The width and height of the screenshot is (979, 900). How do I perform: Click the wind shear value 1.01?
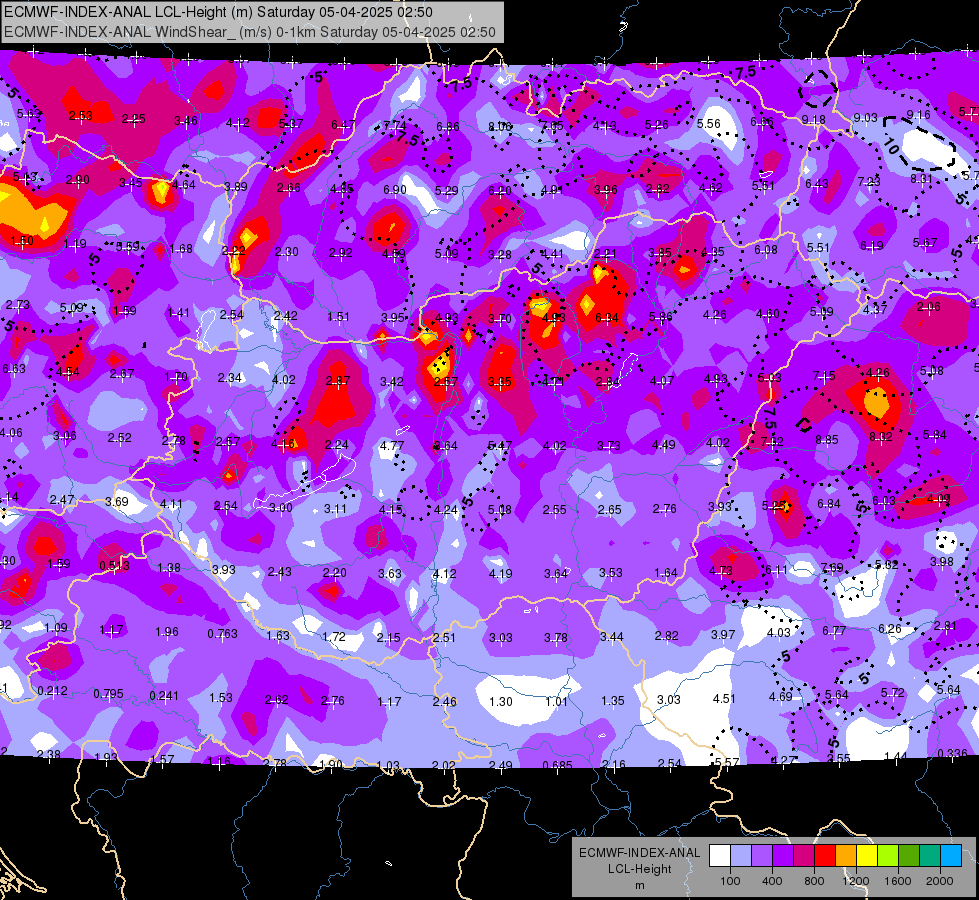(x=556, y=701)
